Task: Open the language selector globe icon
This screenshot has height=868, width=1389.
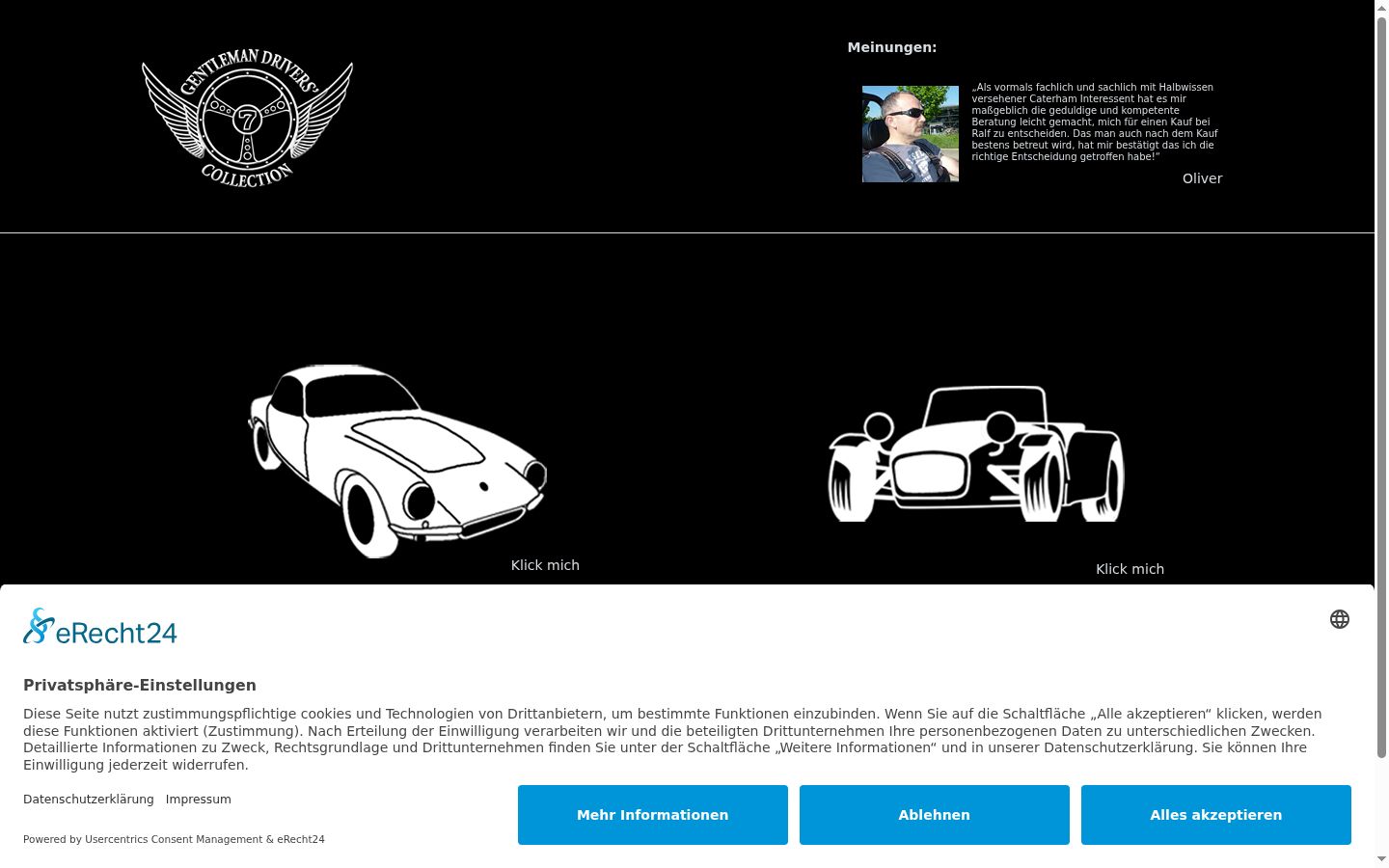Action: point(1340,619)
